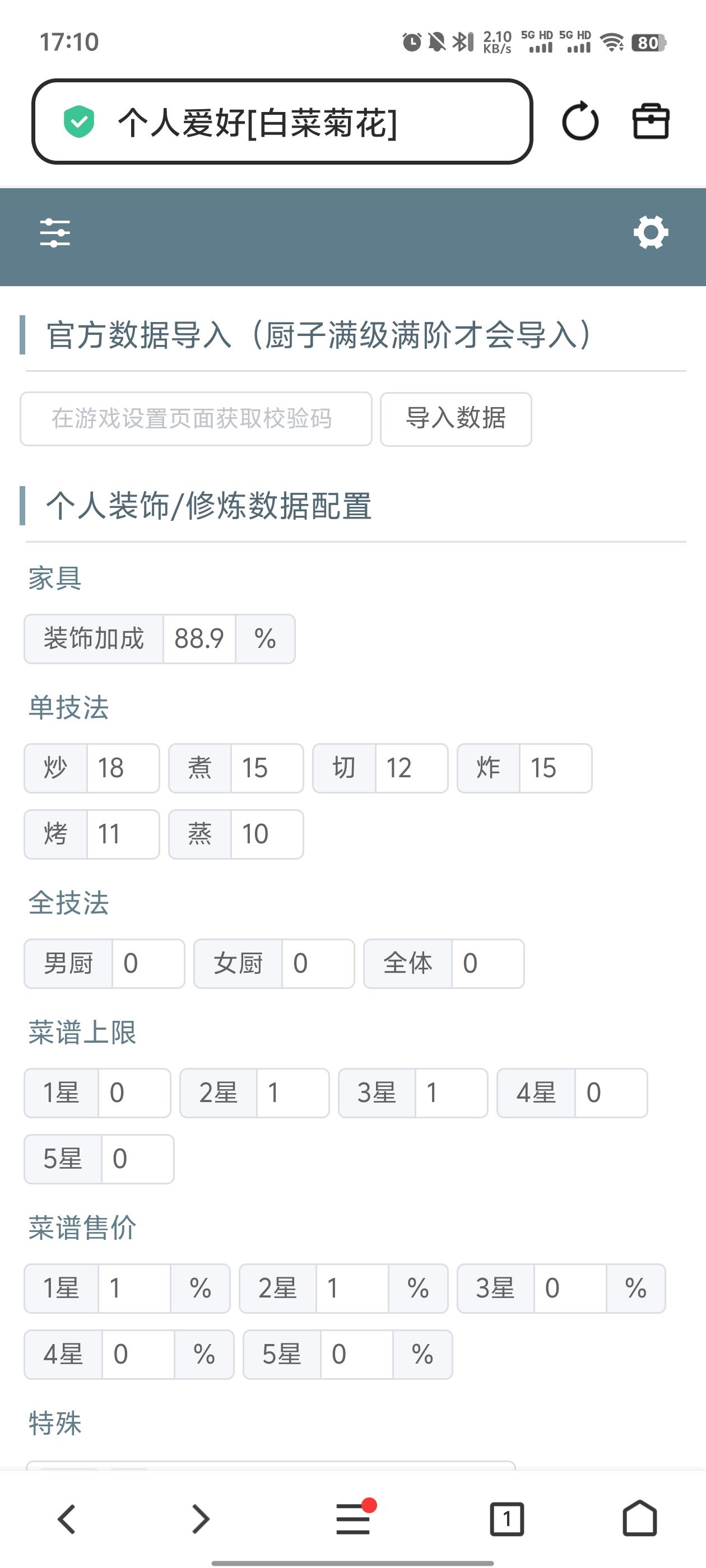Viewport: 706px width, 1568px height.
Task: Tap the browser reload icon
Action: [580, 121]
